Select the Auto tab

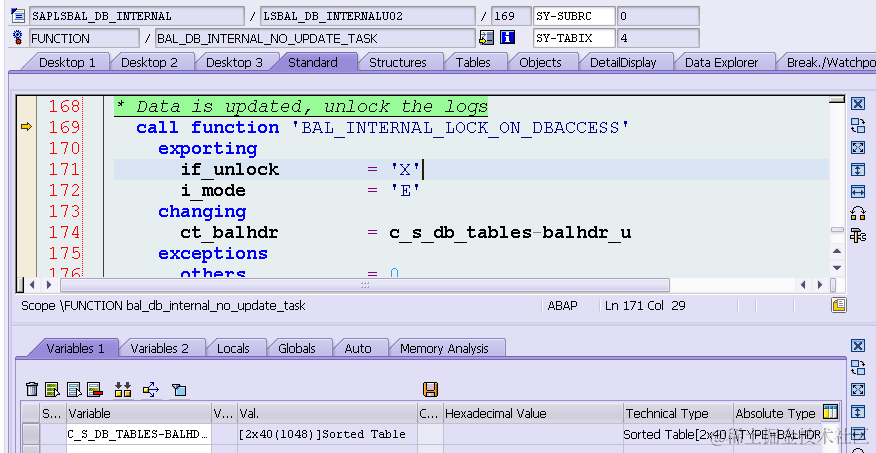[358, 349]
